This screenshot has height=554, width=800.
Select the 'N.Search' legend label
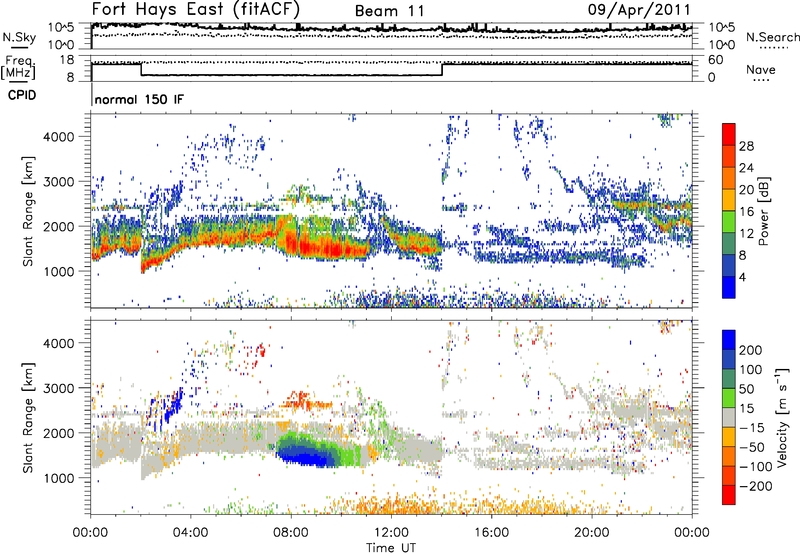pyautogui.click(x=772, y=37)
